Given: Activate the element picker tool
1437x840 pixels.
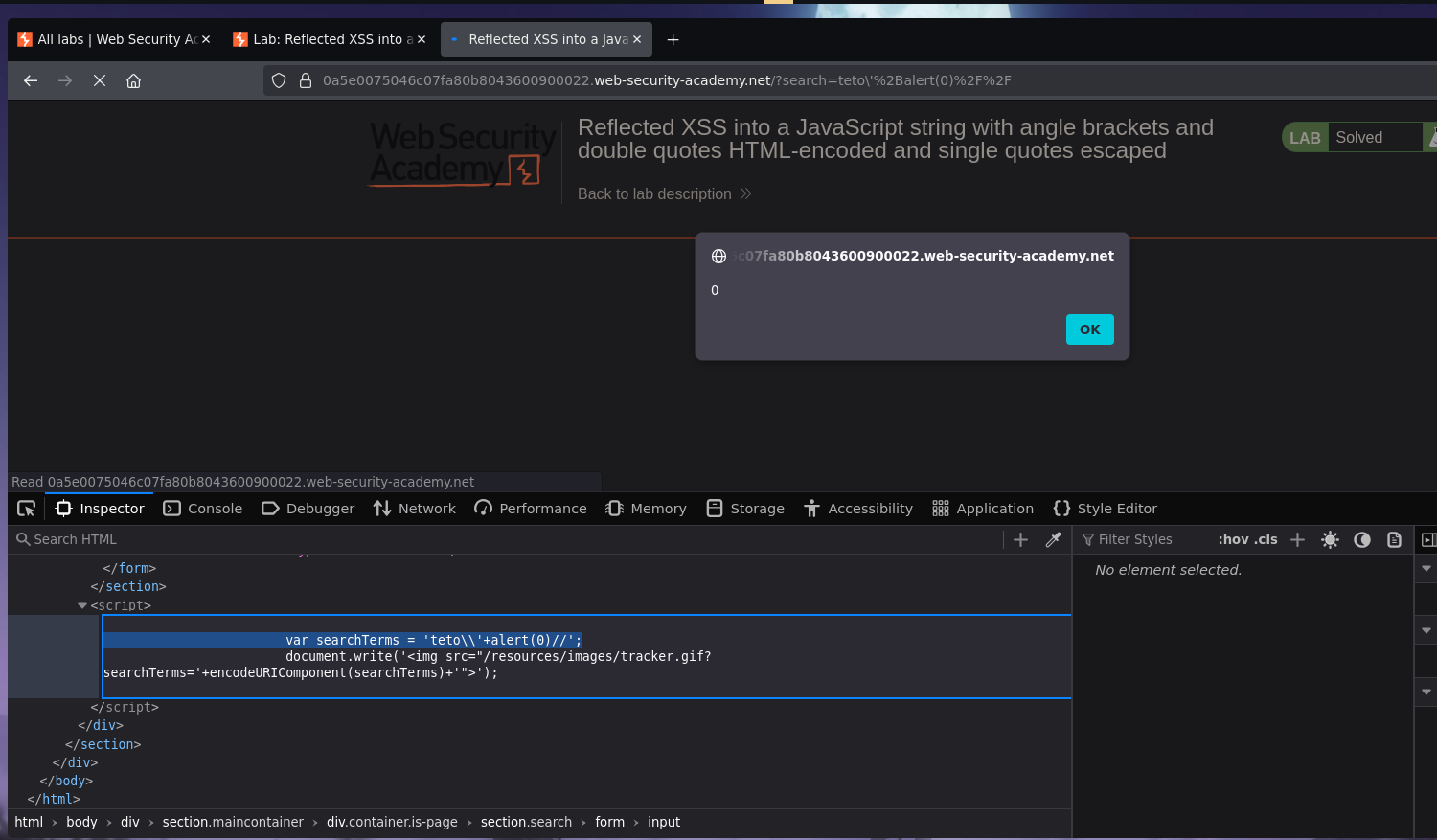Looking at the screenshot, I should click(x=27, y=509).
